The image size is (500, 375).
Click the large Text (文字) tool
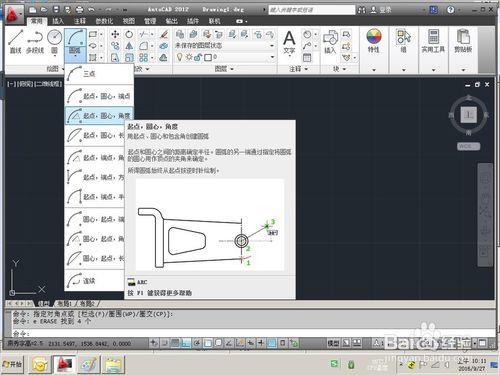click(289, 42)
